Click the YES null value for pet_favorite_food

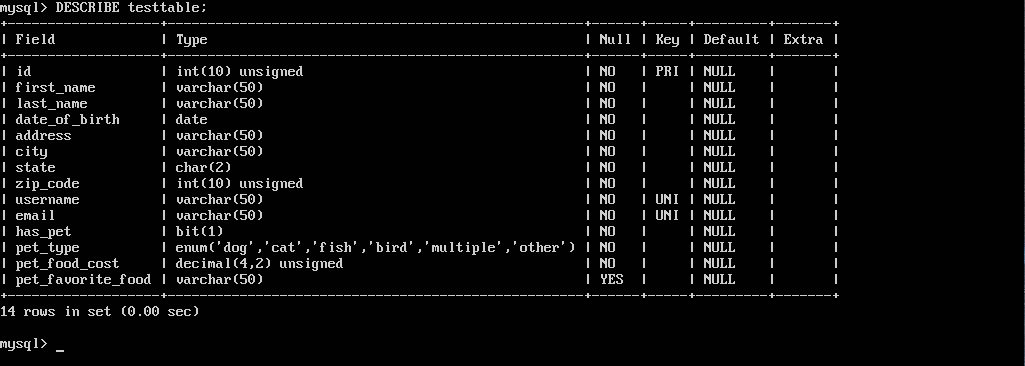point(611,280)
